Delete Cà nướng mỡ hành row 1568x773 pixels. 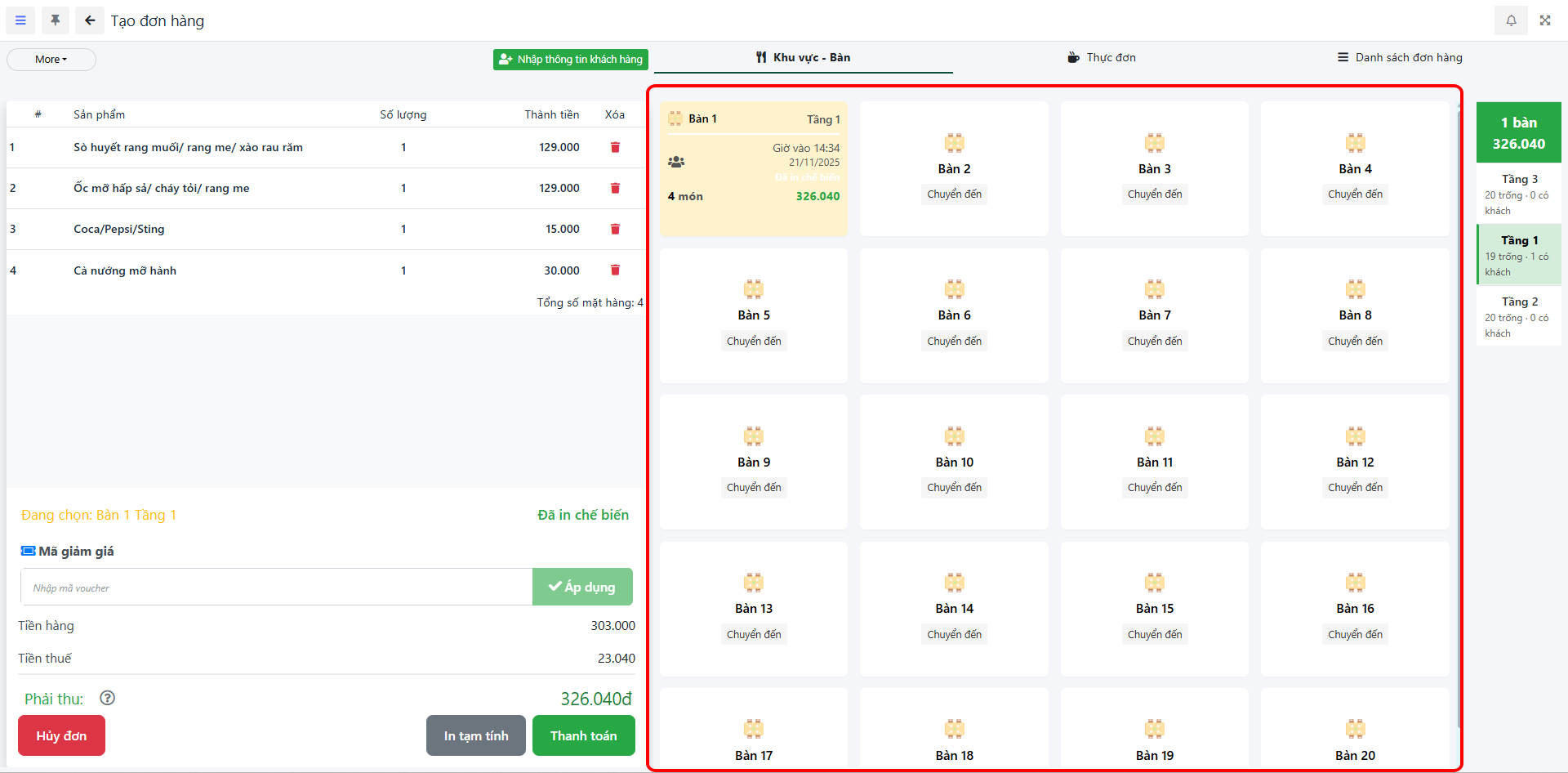coord(615,270)
